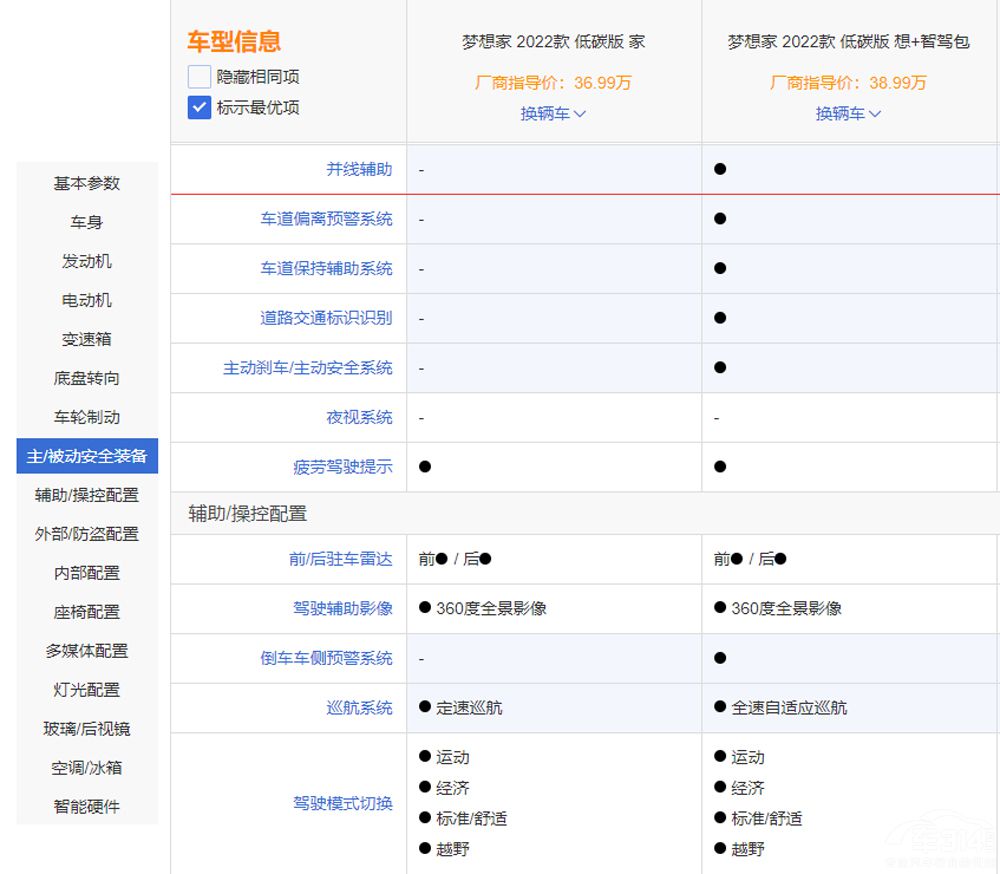Uncheck the 标示最优项 checkbox
Viewport: 1000px width, 874px height.
pyautogui.click(x=199, y=107)
